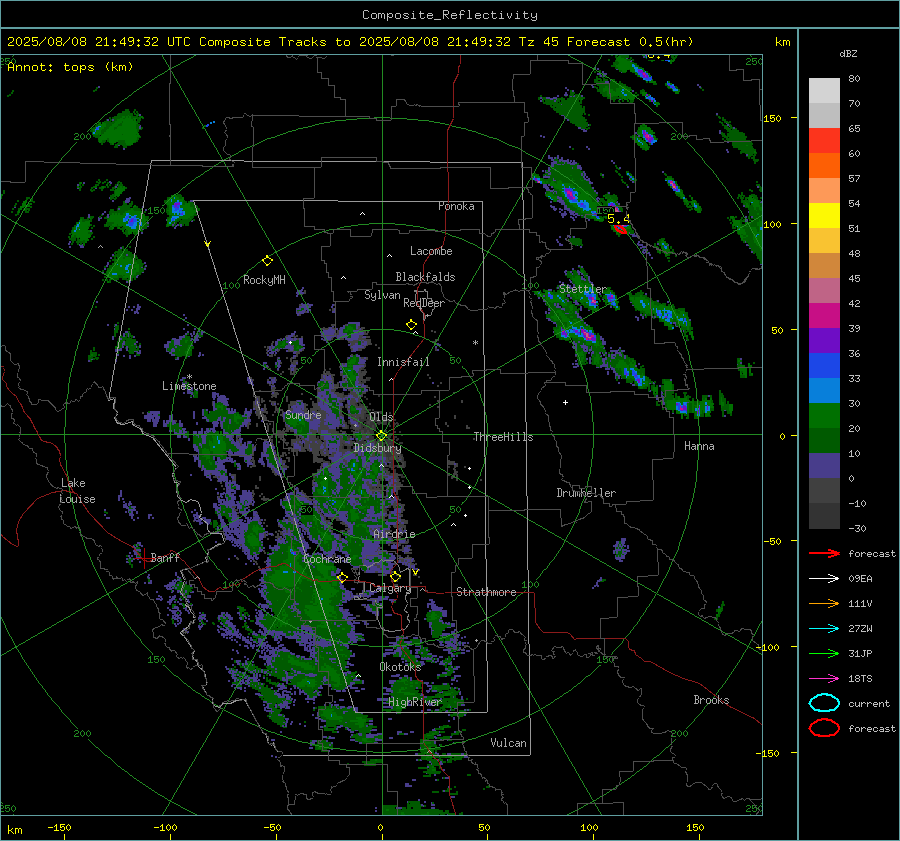Click the magenta 18TS arrow in legend
The height and width of the screenshot is (841, 900).
click(824, 679)
